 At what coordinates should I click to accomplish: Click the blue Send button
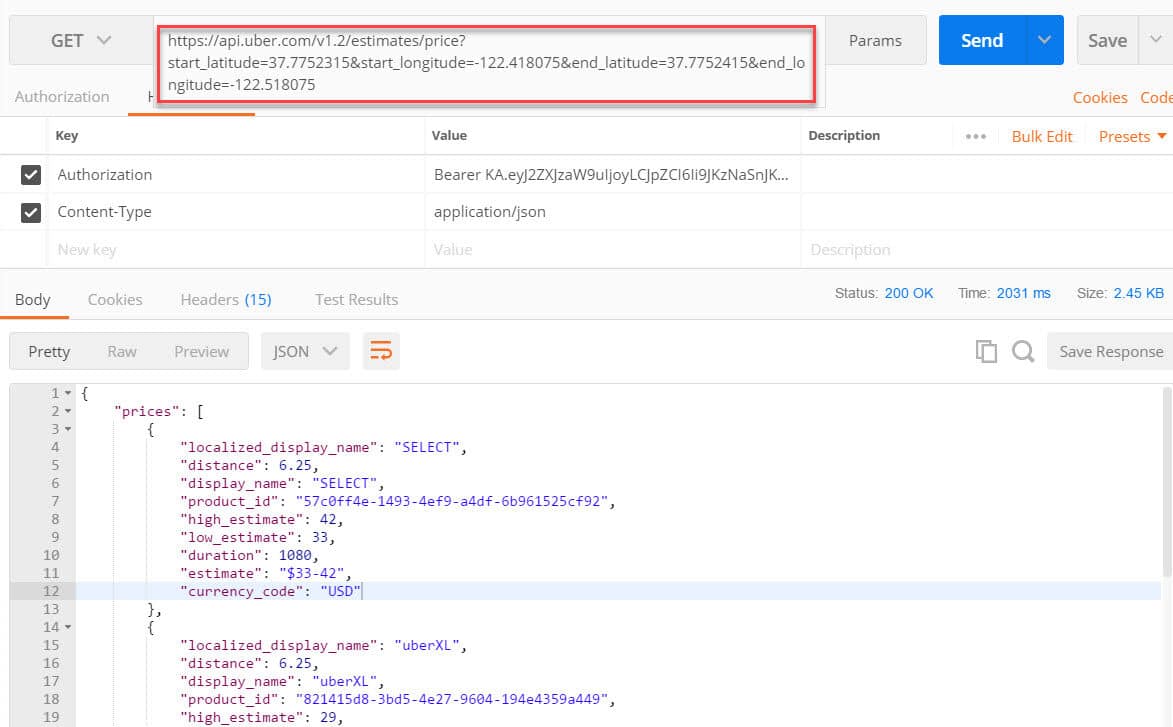click(982, 41)
